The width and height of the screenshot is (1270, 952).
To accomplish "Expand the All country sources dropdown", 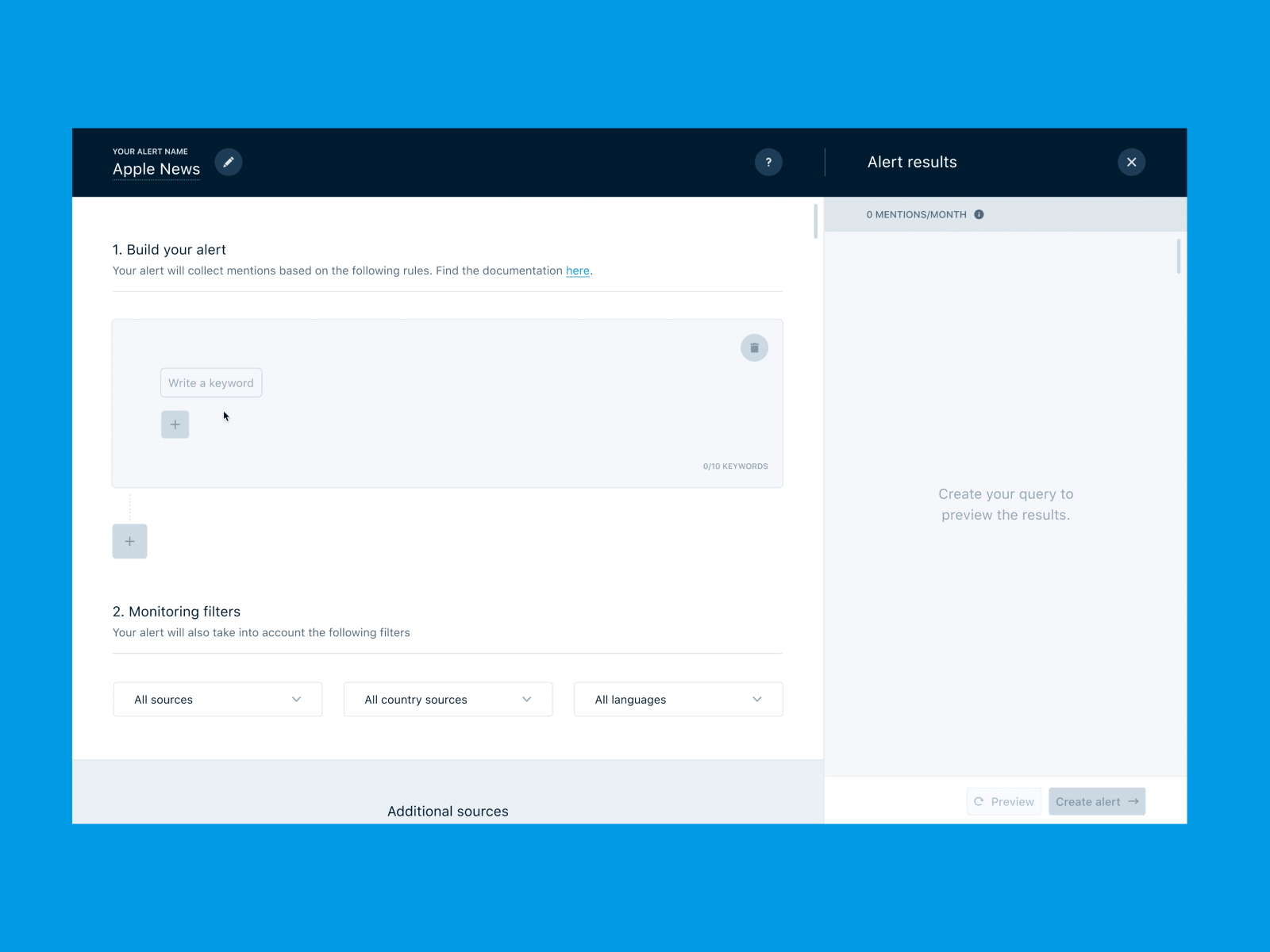I will pos(447,699).
